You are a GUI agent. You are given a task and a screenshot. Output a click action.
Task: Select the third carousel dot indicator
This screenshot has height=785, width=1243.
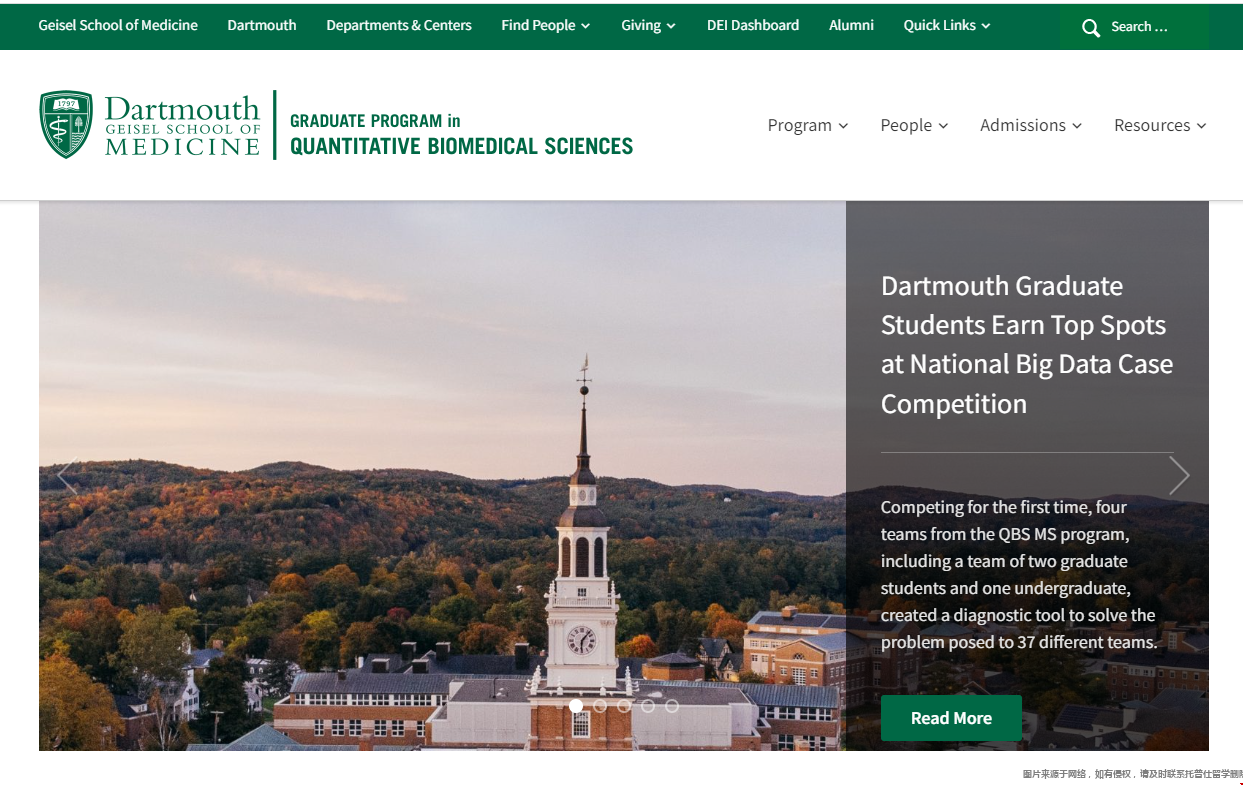[x=624, y=706]
